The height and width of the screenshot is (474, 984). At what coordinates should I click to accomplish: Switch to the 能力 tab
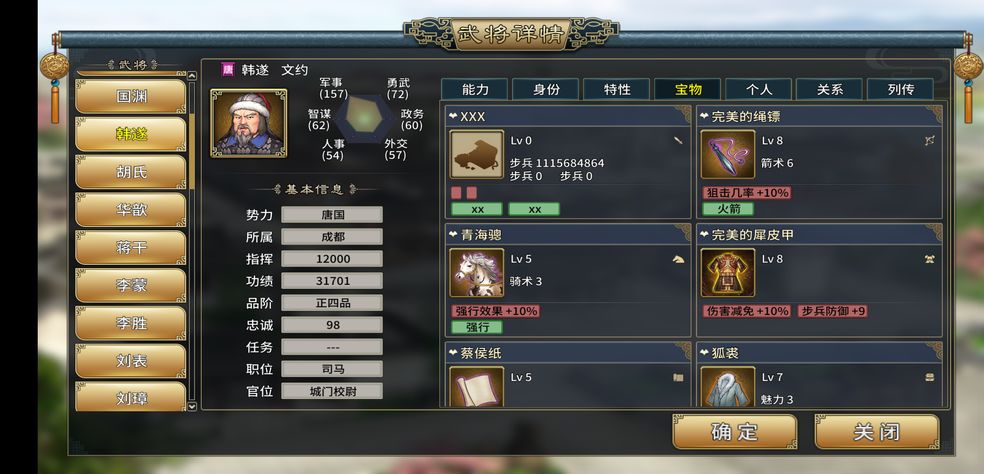[x=475, y=89]
